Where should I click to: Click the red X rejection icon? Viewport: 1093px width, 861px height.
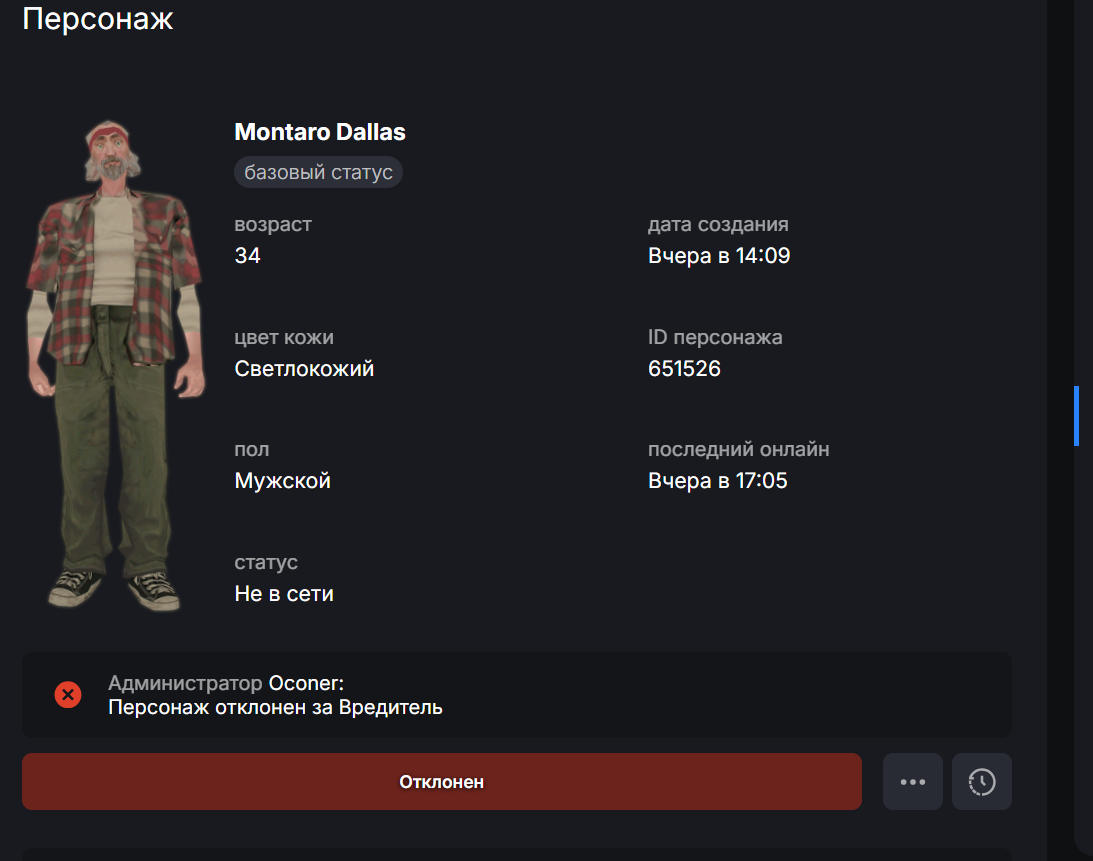pyautogui.click(x=68, y=694)
